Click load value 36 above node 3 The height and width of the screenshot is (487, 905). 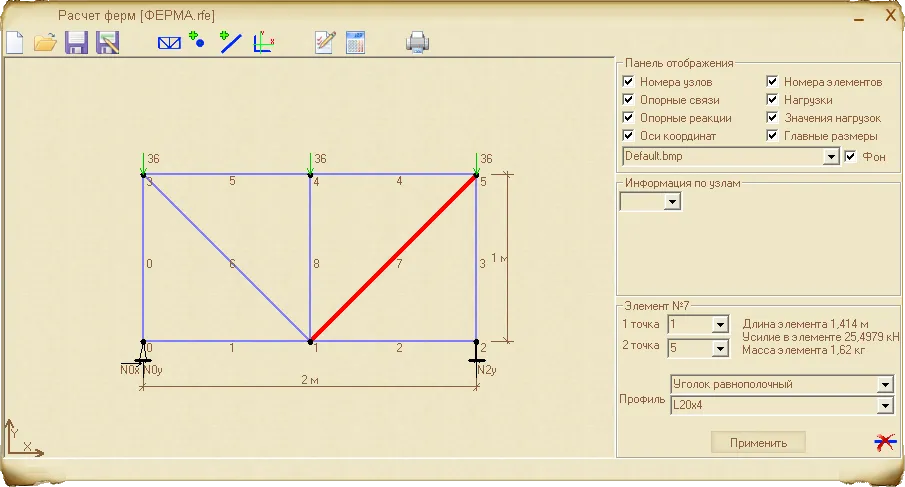(x=153, y=159)
